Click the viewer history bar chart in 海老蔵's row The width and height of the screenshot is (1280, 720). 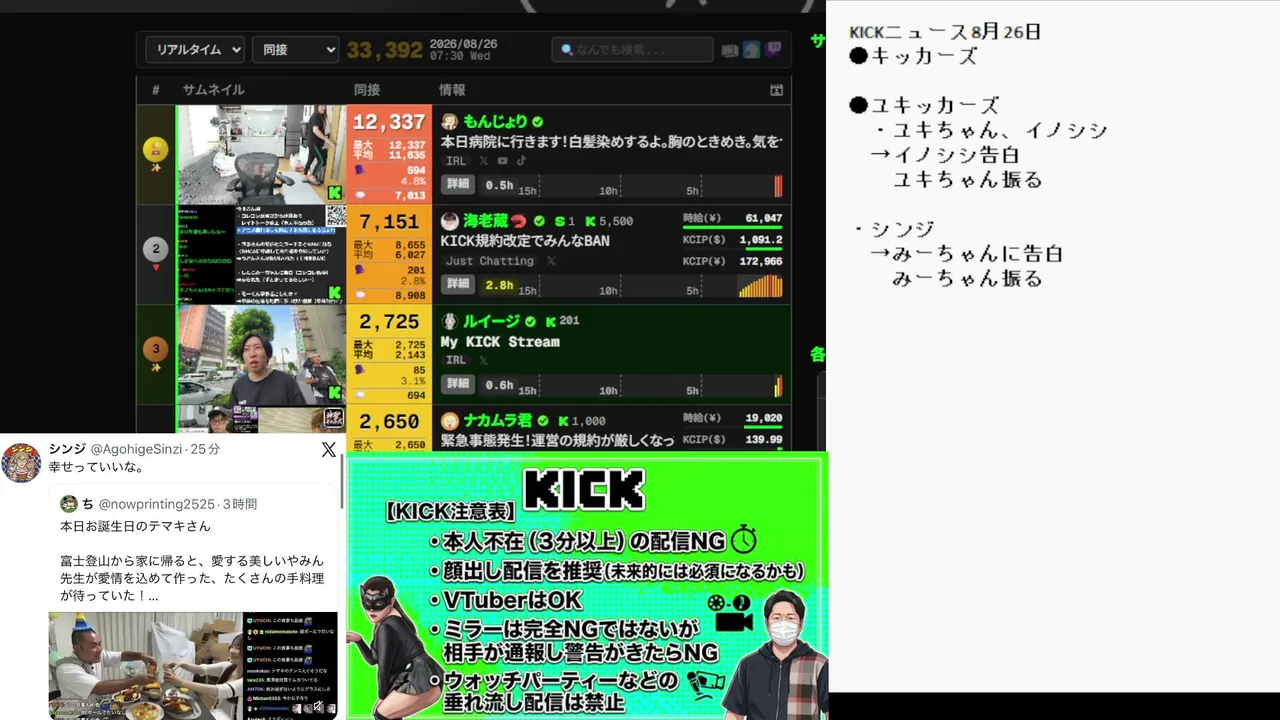click(760, 286)
